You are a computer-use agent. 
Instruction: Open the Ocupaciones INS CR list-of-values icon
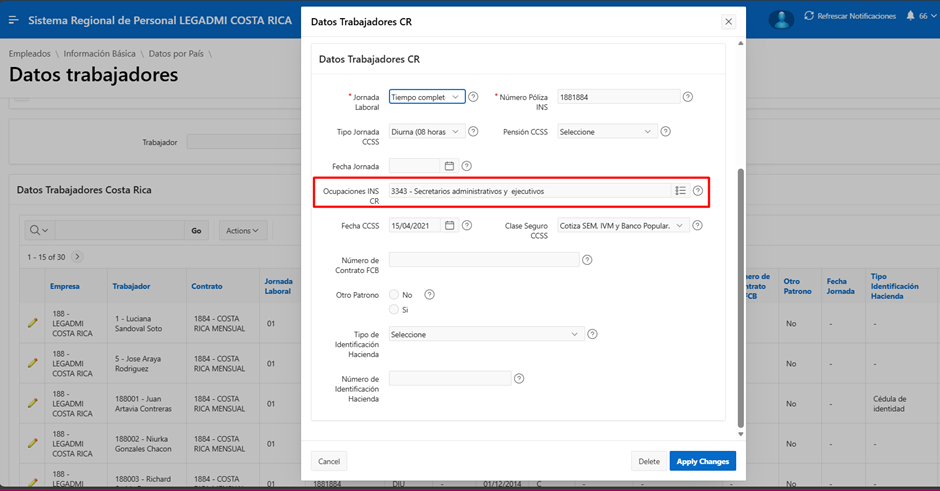(x=680, y=191)
